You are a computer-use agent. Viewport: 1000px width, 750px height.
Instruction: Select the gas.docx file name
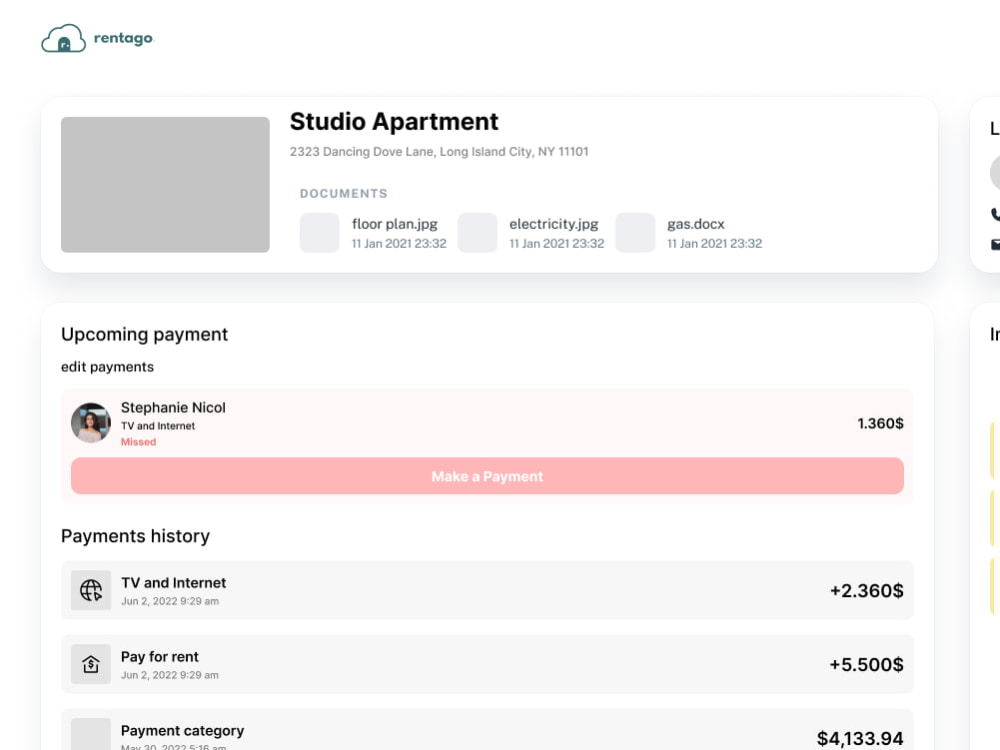[x=696, y=224]
